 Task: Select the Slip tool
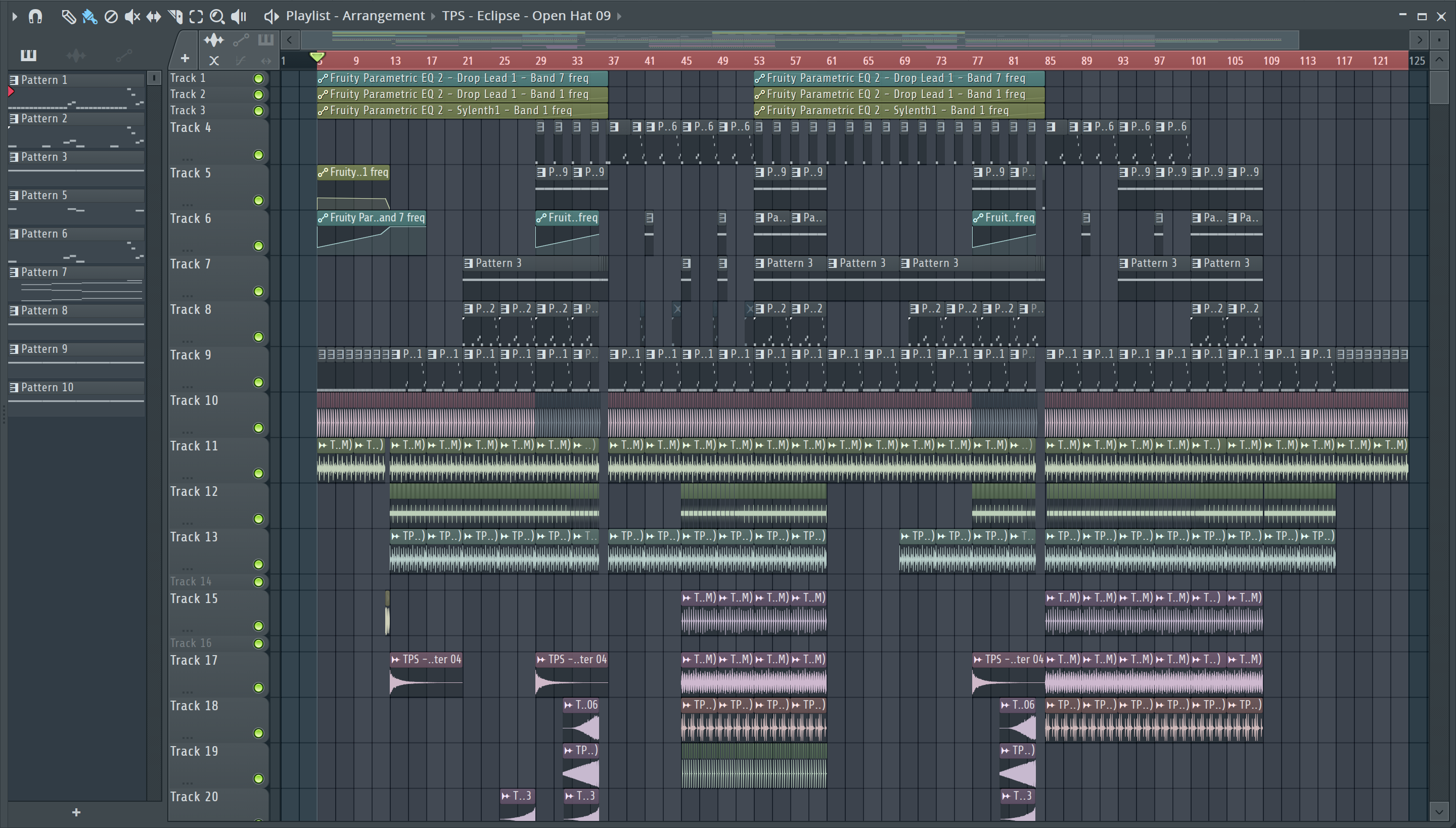154,17
